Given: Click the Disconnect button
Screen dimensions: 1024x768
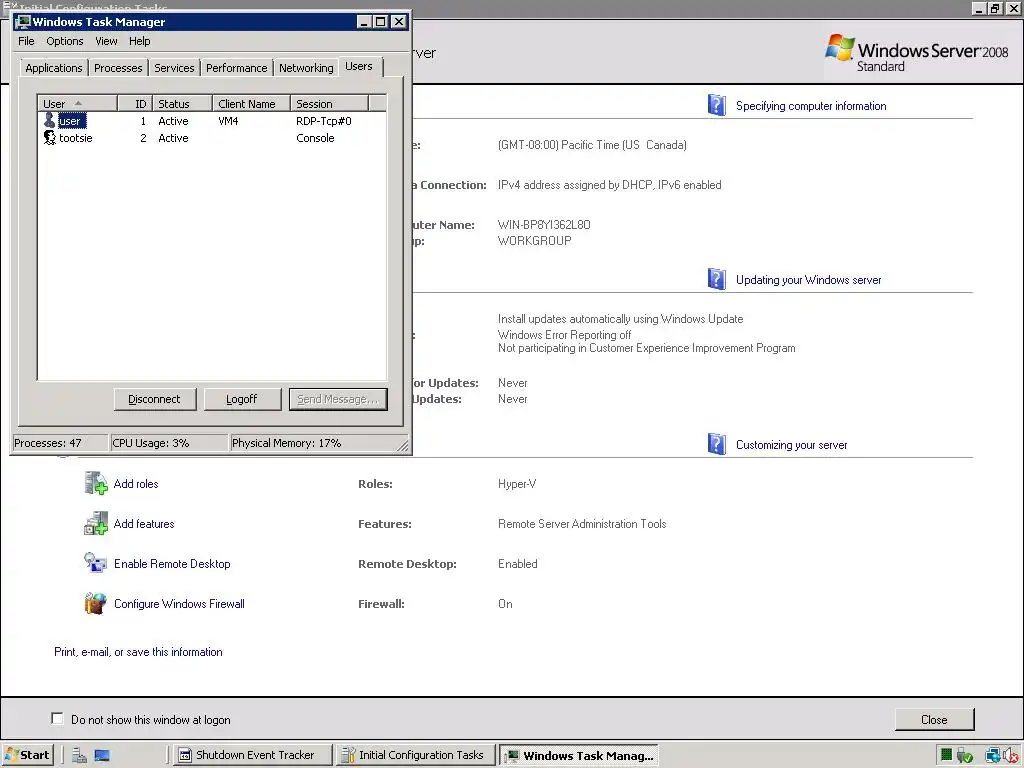Looking at the screenshot, I should pos(155,399).
